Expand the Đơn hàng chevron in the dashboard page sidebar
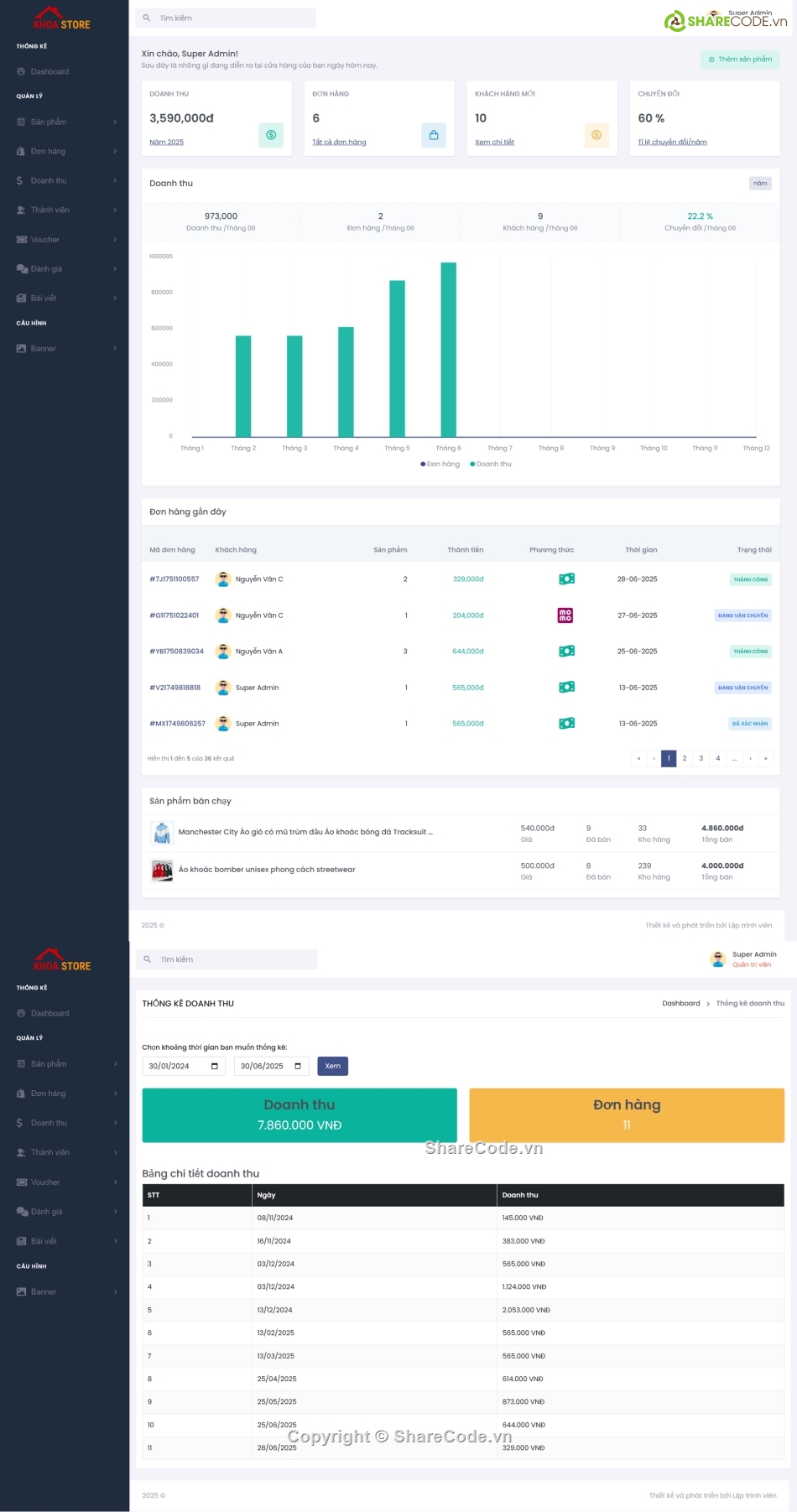This screenshot has height=1512, width=797. [115, 152]
